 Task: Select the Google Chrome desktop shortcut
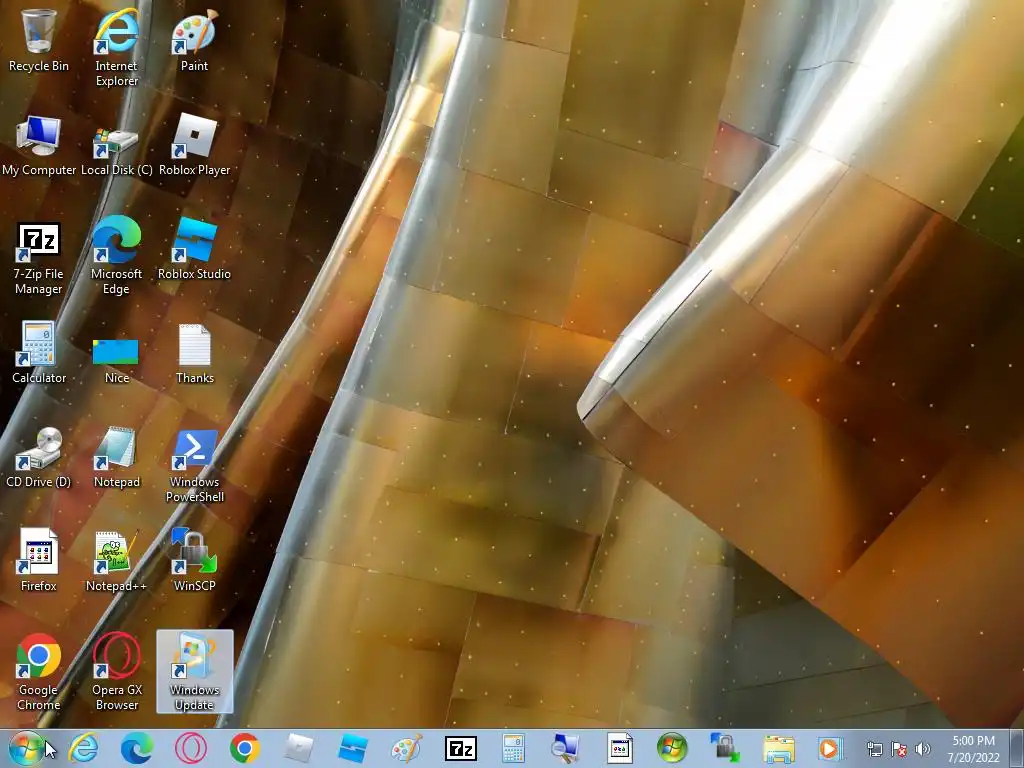(39, 672)
